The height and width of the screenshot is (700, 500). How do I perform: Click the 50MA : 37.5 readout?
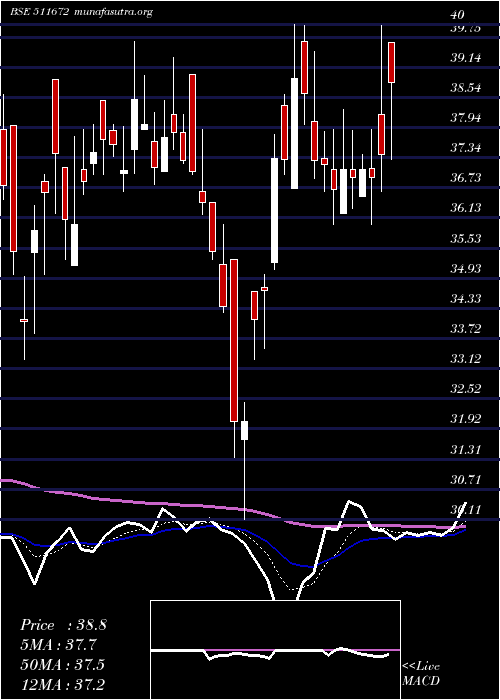[x=63, y=664]
